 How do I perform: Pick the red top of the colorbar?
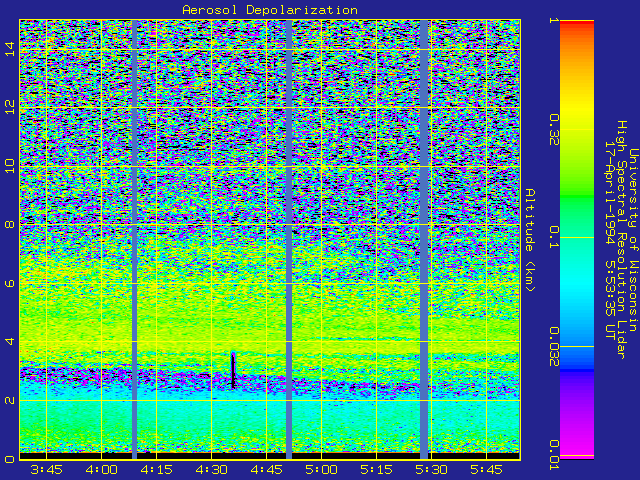point(577,24)
